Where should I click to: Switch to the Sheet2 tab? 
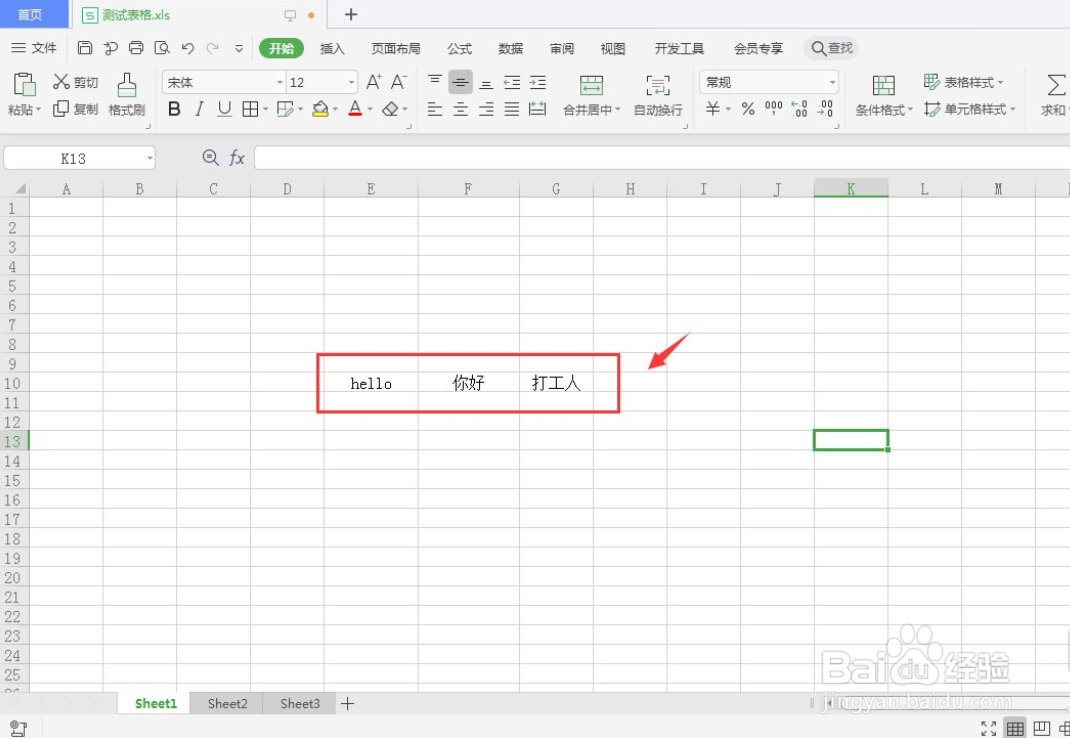pyautogui.click(x=226, y=703)
